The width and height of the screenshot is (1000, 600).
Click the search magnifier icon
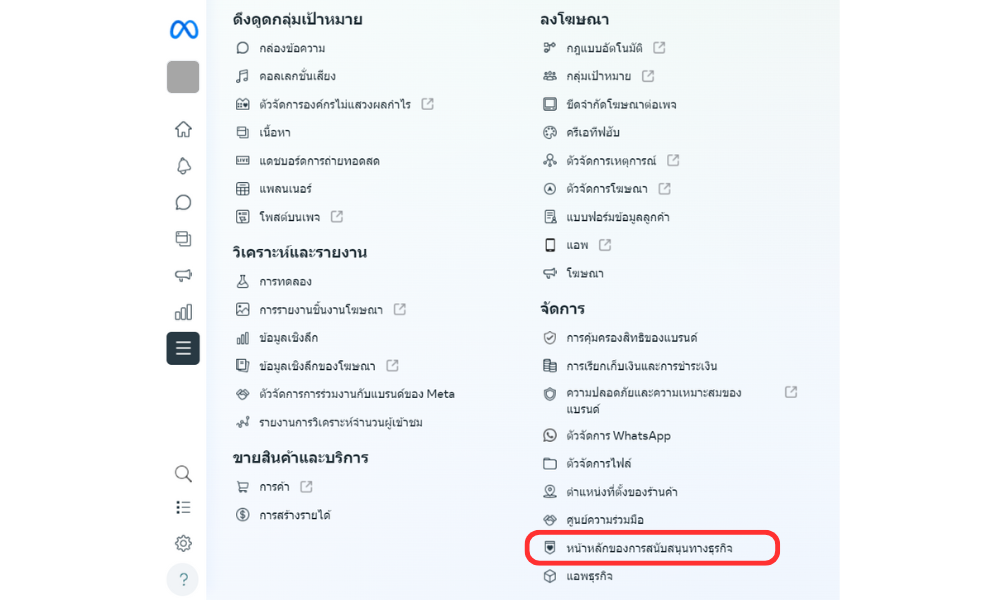pos(183,474)
